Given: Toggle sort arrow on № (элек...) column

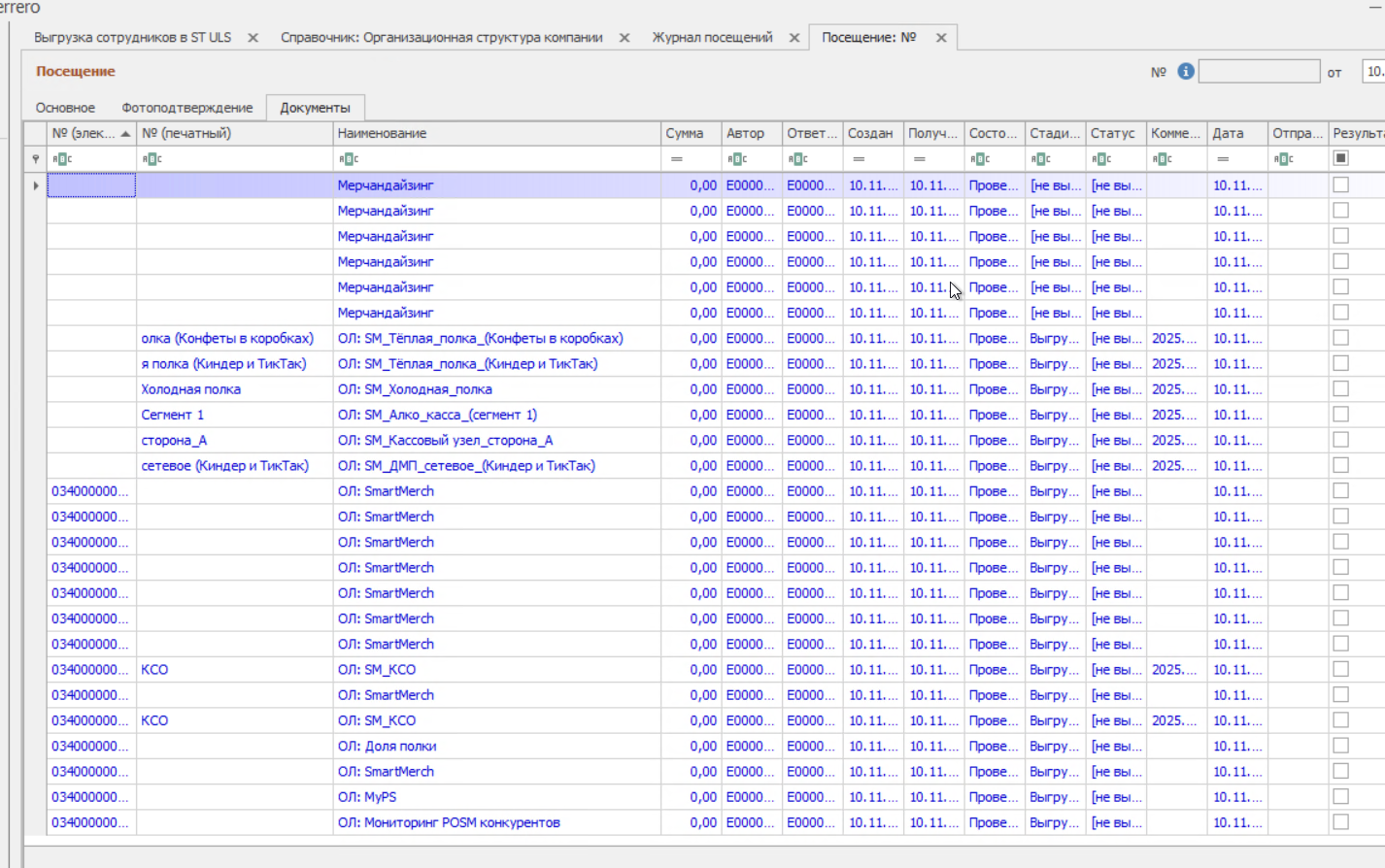Looking at the screenshot, I should (125, 134).
